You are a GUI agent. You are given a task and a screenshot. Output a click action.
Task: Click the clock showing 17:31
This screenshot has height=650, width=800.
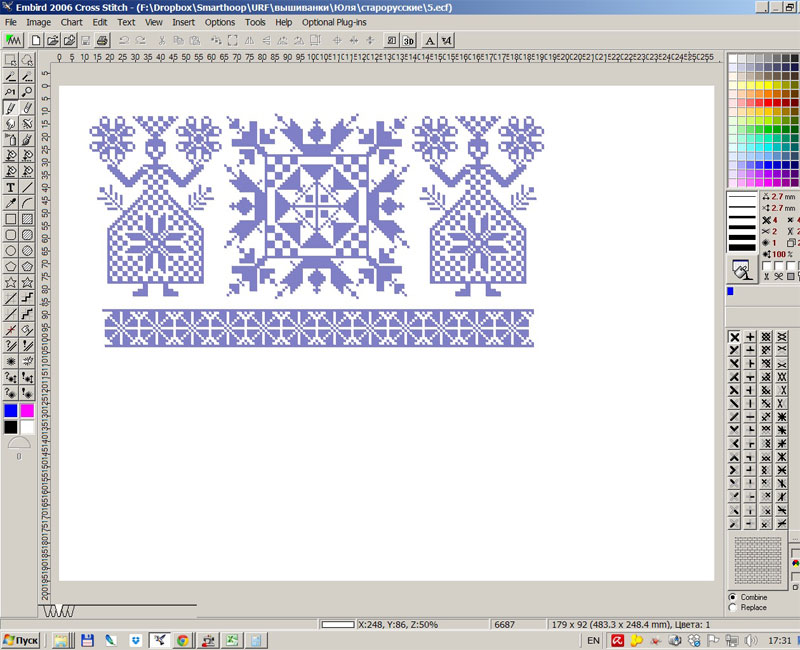pyautogui.click(x=779, y=640)
